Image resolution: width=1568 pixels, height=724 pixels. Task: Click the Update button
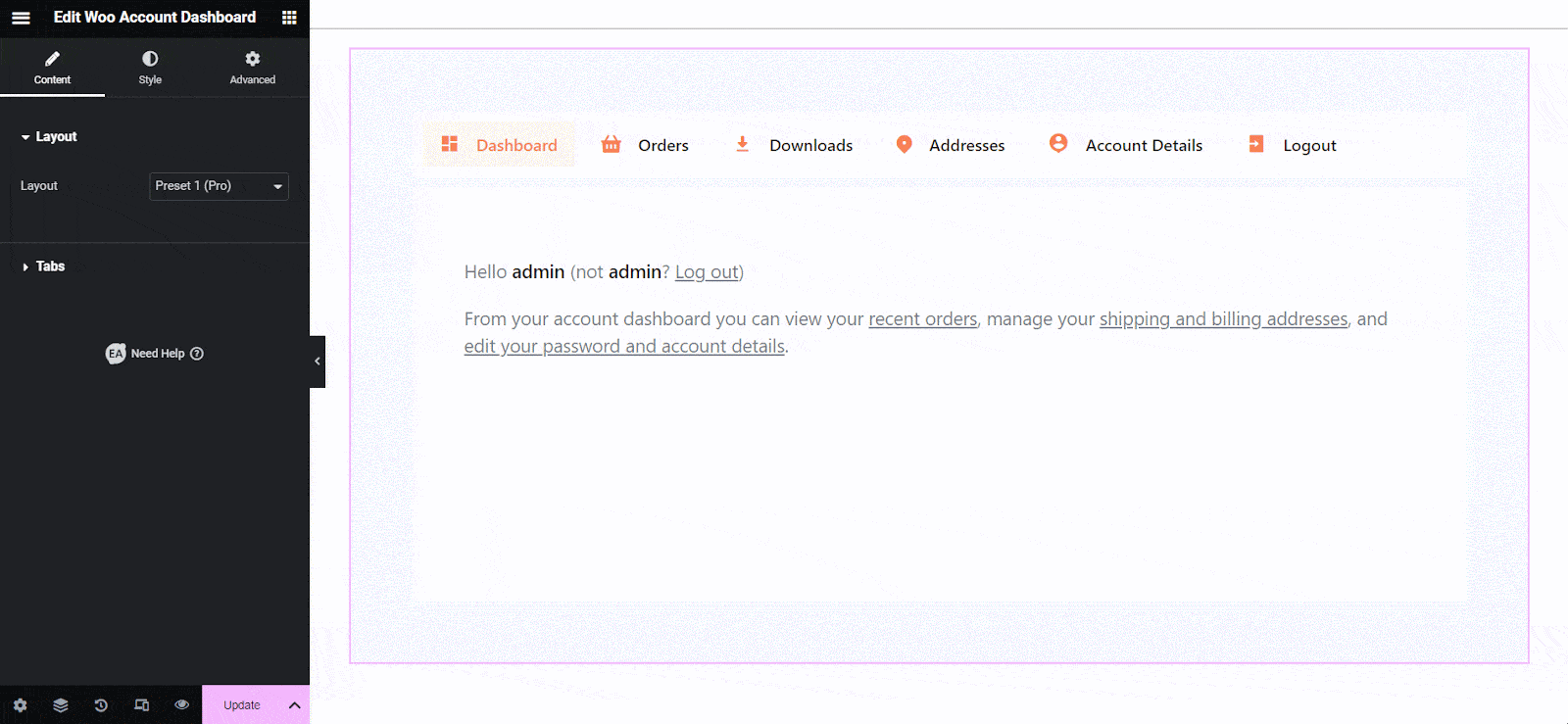click(242, 705)
